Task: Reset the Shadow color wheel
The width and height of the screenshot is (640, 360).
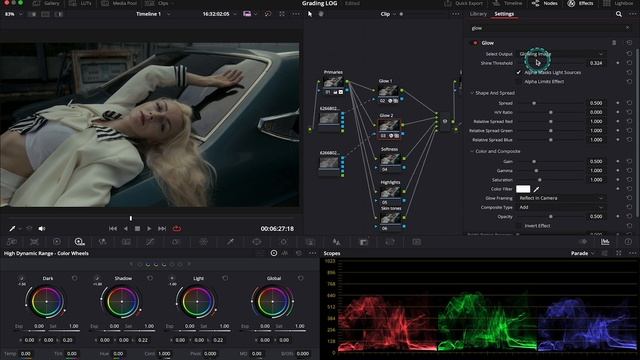Action: 150,278
